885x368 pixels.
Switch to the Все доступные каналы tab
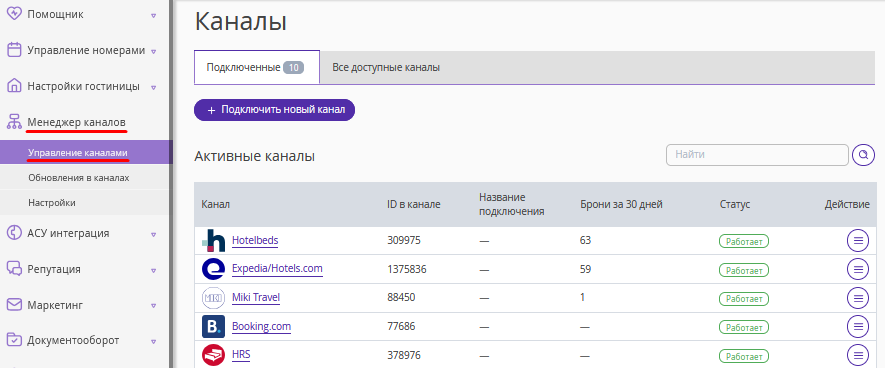click(x=386, y=68)
